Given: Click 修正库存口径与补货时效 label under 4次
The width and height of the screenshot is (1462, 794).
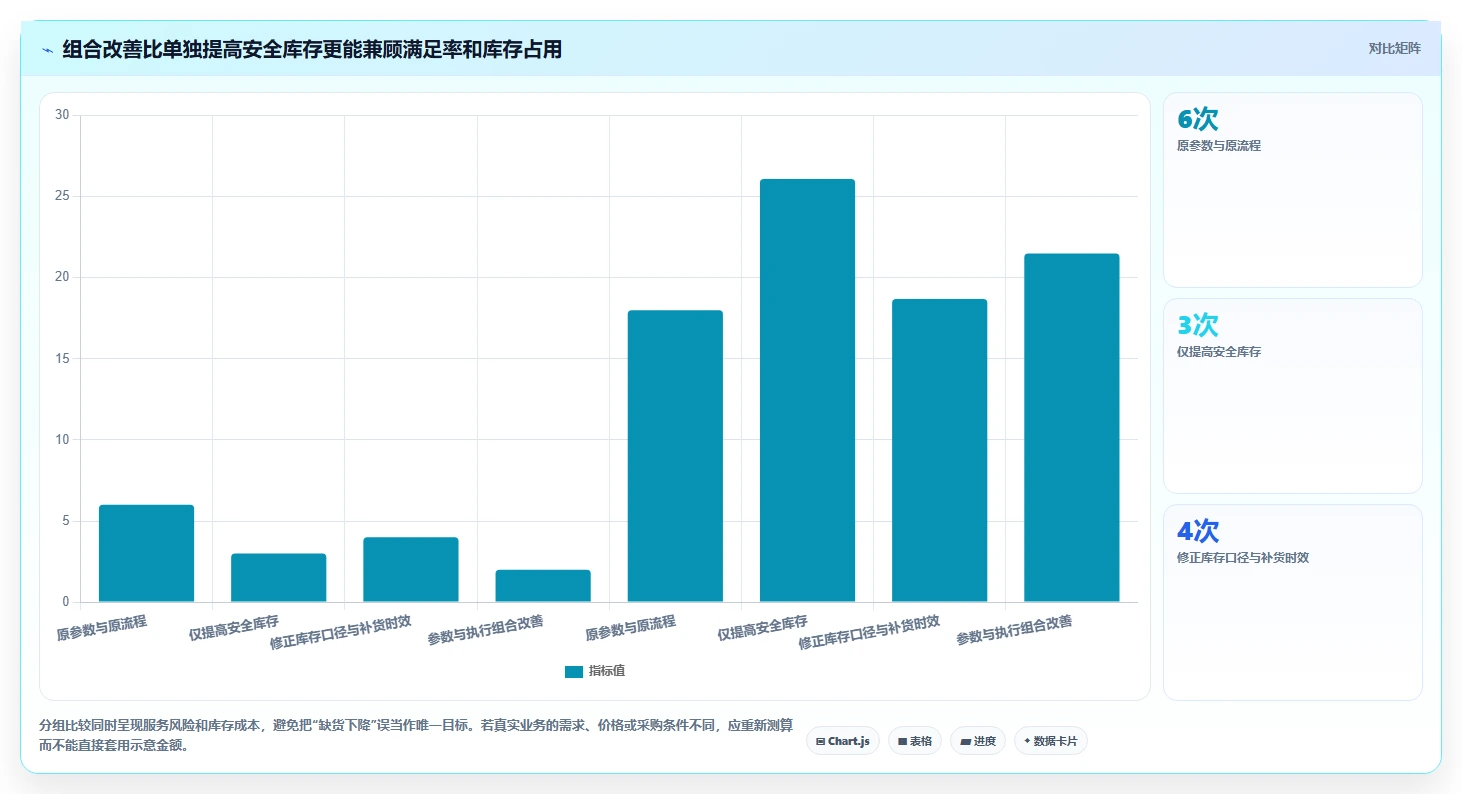Looking at the screenshot, I should (1243, 558).
